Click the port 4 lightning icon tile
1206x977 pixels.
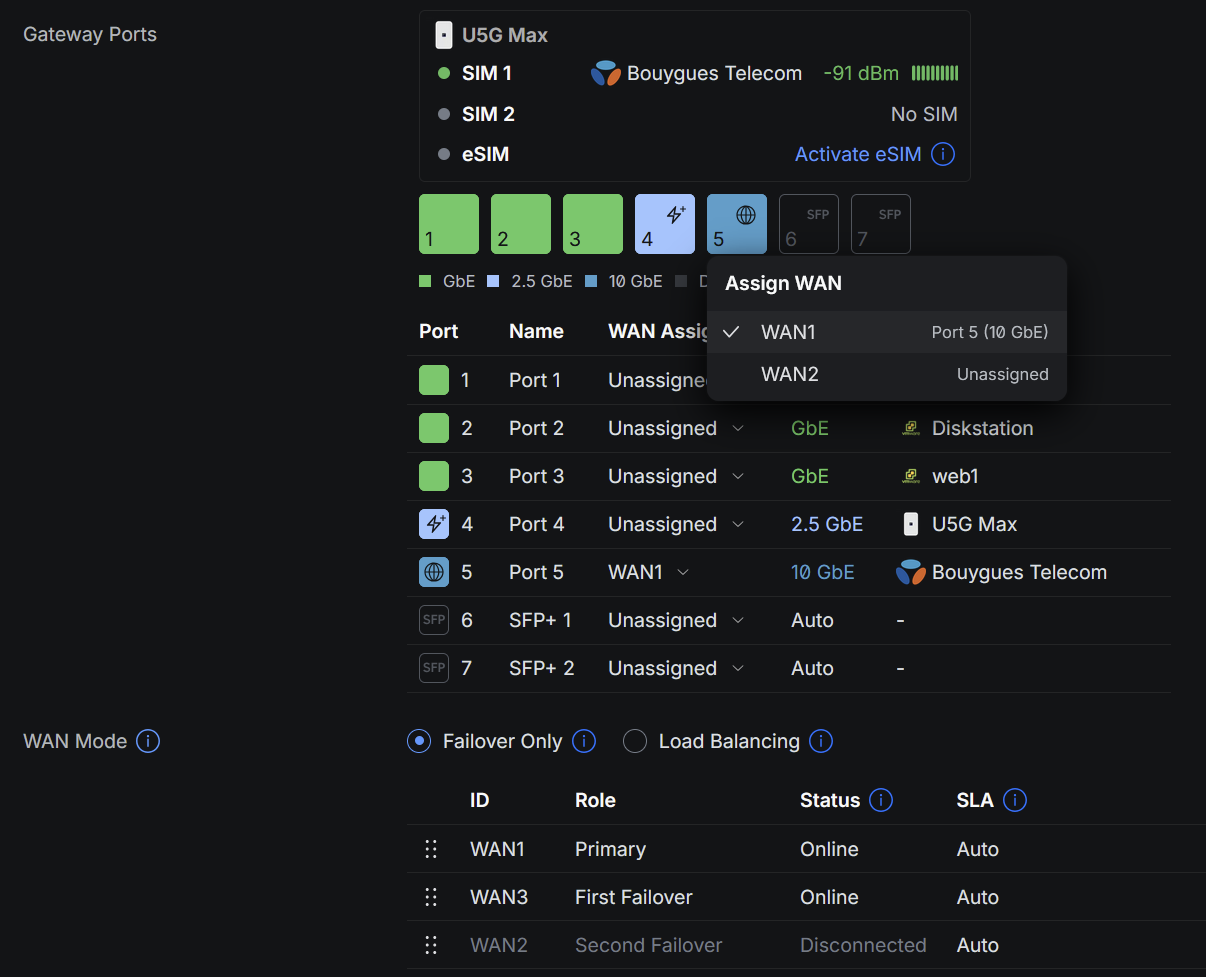(664, 224)
